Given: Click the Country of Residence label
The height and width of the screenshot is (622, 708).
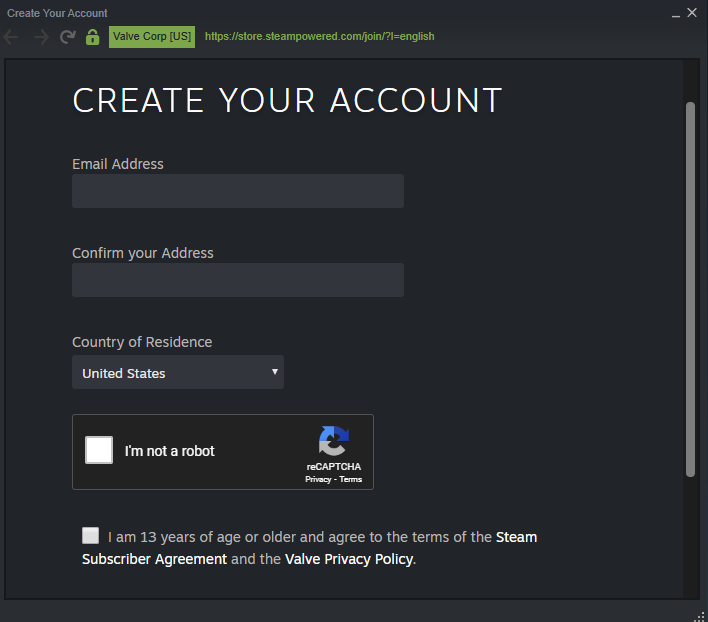Looking at the screenshot, I should (x=142, y=342).
